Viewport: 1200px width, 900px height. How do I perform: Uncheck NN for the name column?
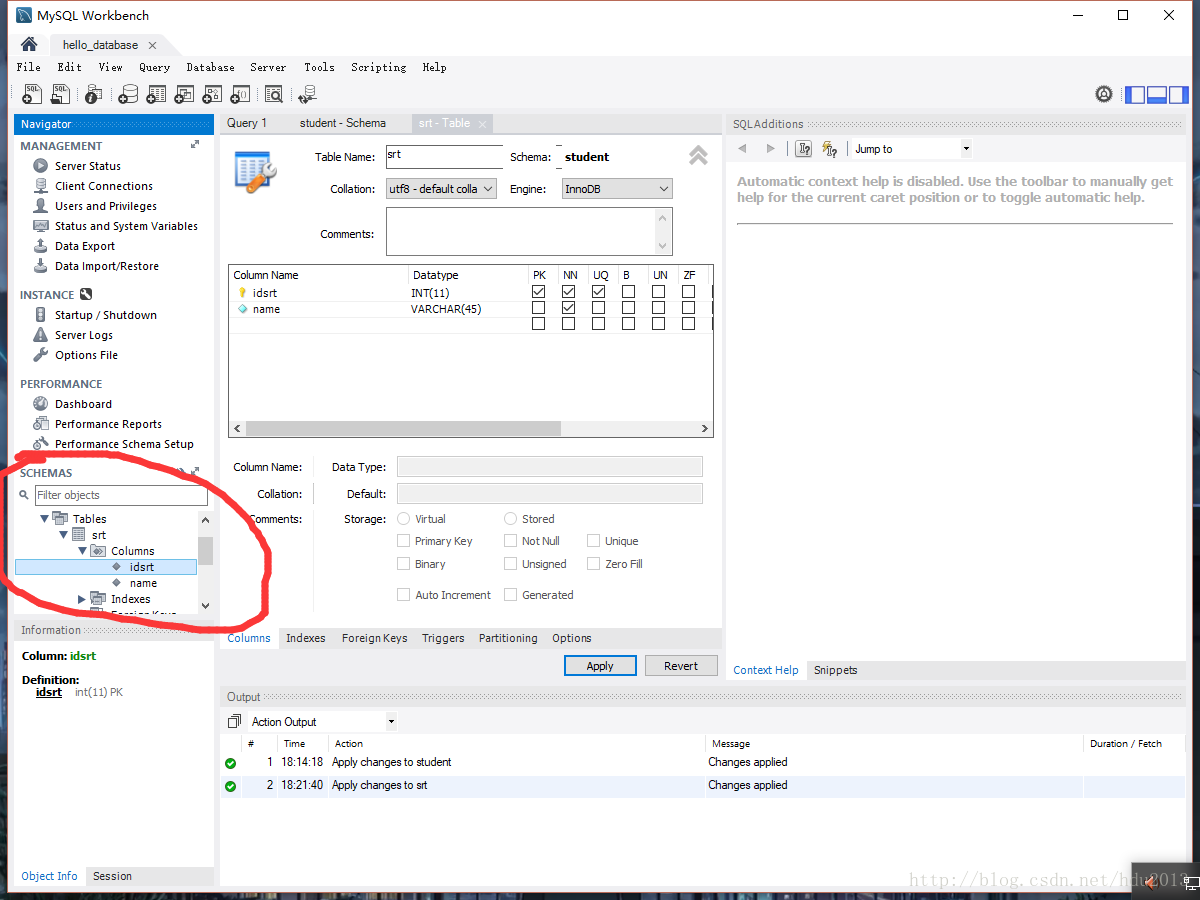point(569,308)
